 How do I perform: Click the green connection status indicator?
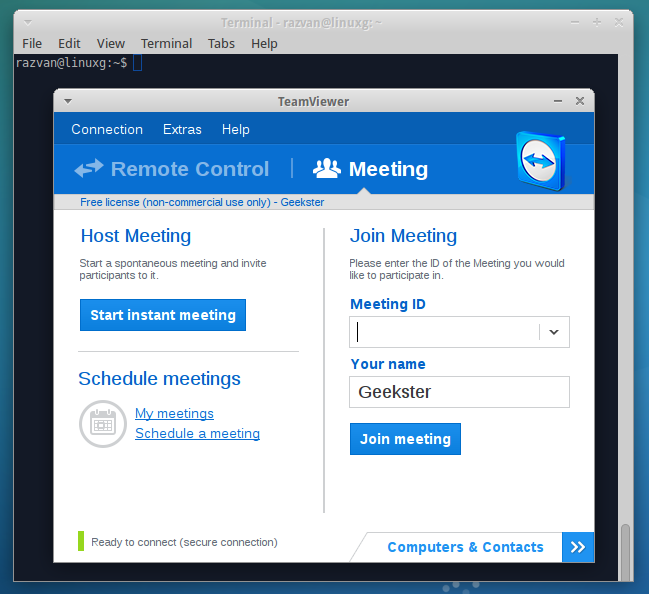[81, 541]
